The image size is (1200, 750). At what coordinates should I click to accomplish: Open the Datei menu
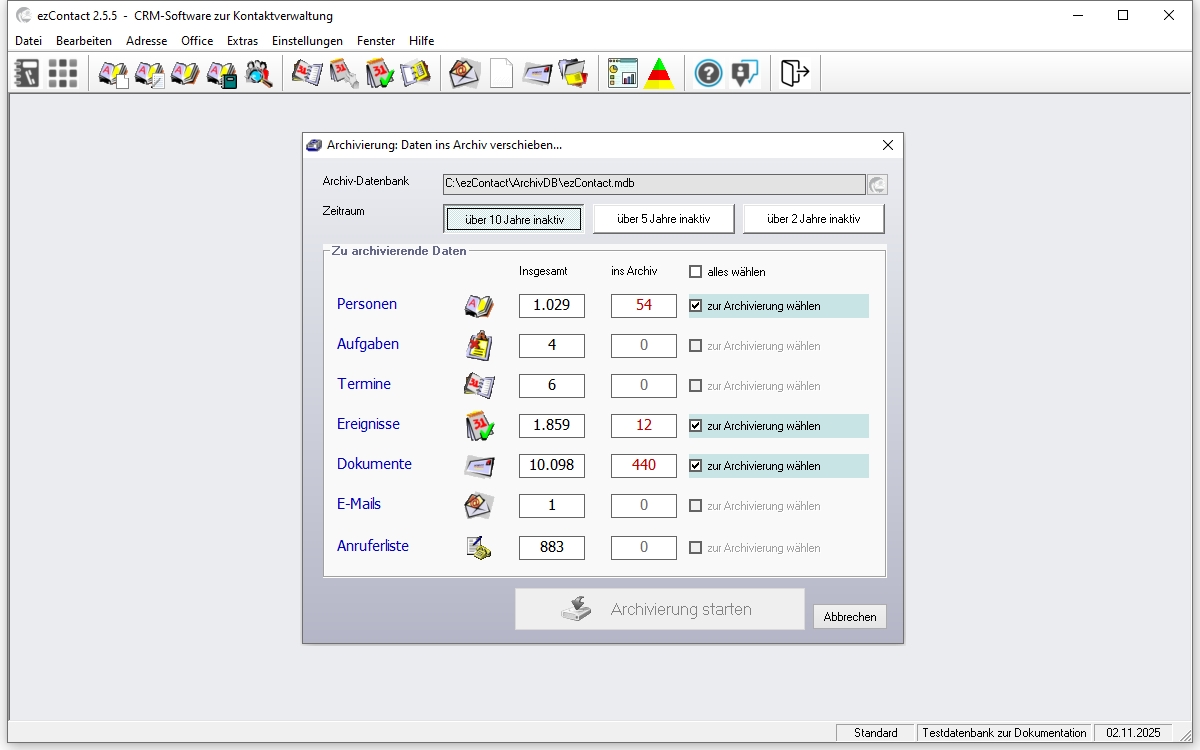(x=28, y=41)
